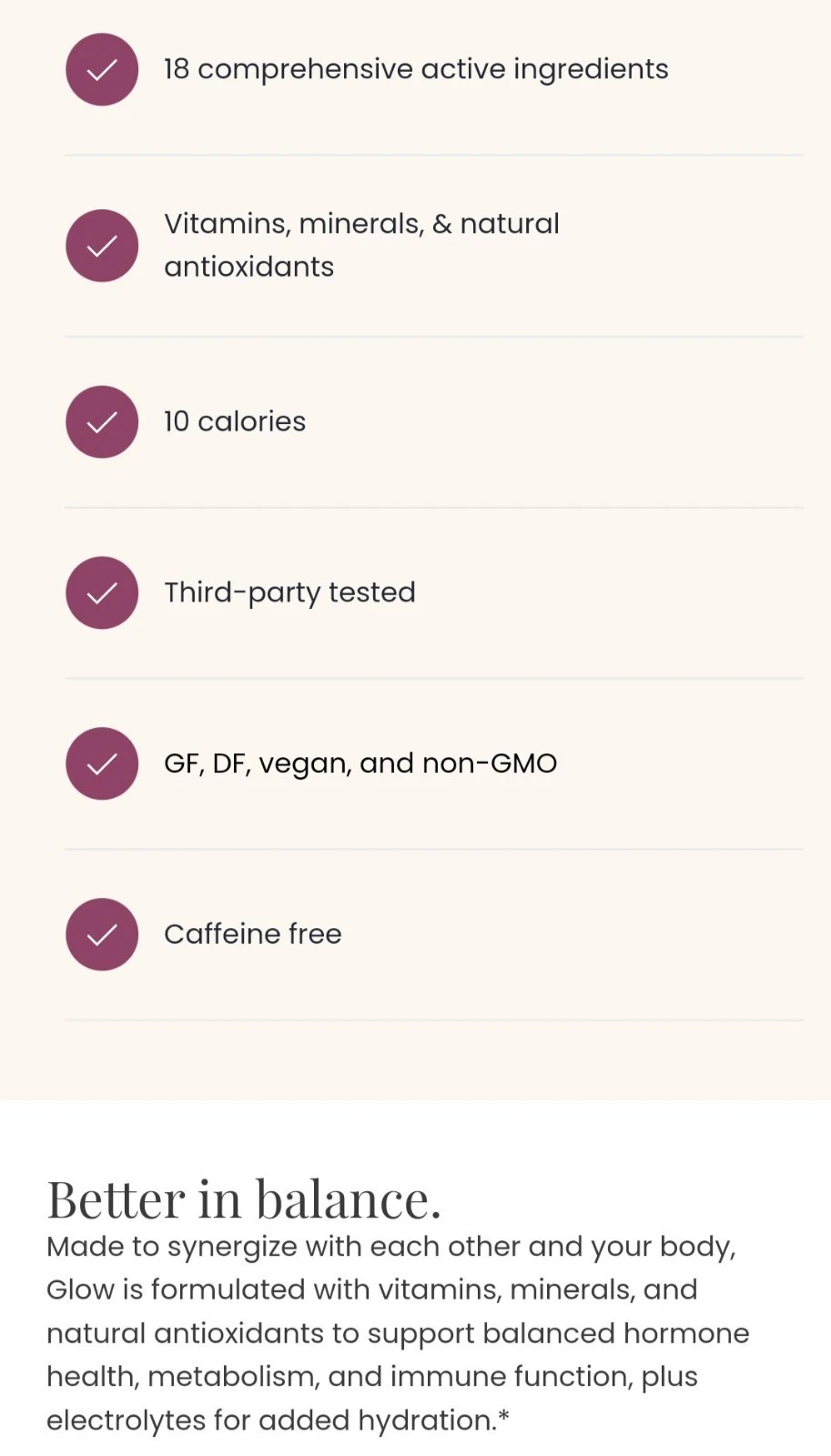Image resolution: width=831 pixels, height=1456 pixels.
Task: Select the Vitamins, minerals, & natural antioxidants text
Action: point(361,245)
